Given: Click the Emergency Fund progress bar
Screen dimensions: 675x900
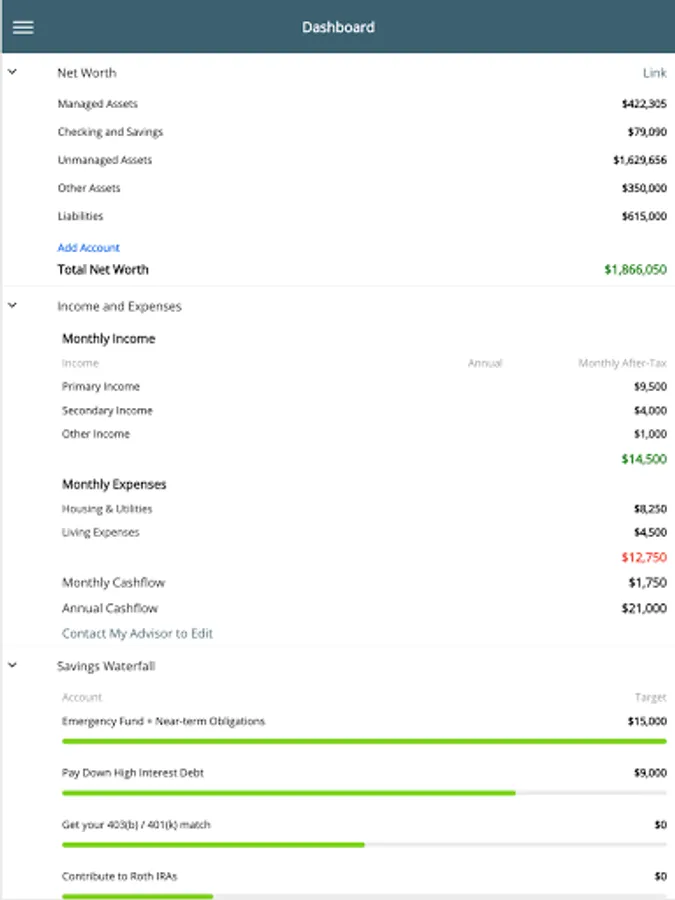Looking at the screenshot, I should [x=364, y=741].
